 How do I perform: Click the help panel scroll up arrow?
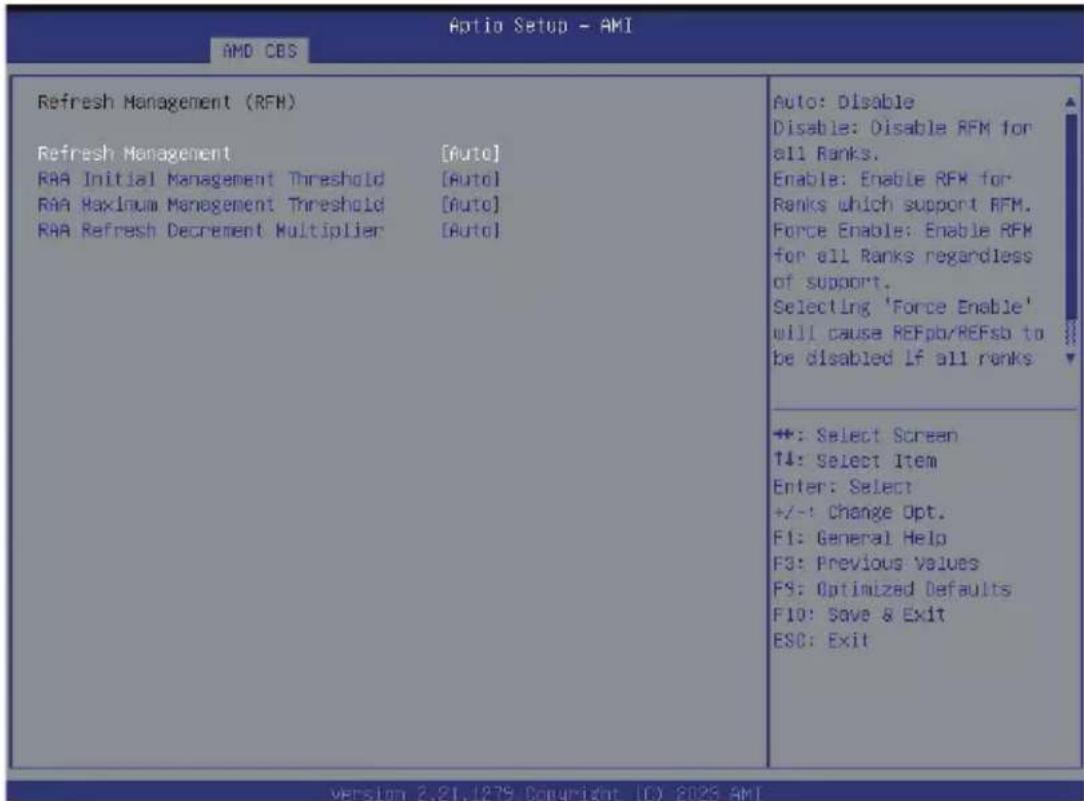click(1070, 102)
